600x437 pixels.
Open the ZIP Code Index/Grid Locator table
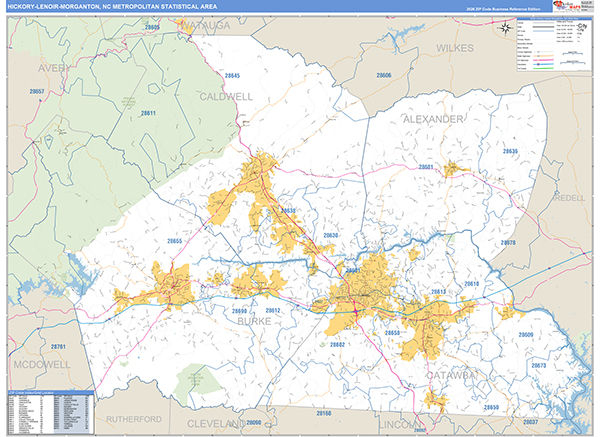47,412
